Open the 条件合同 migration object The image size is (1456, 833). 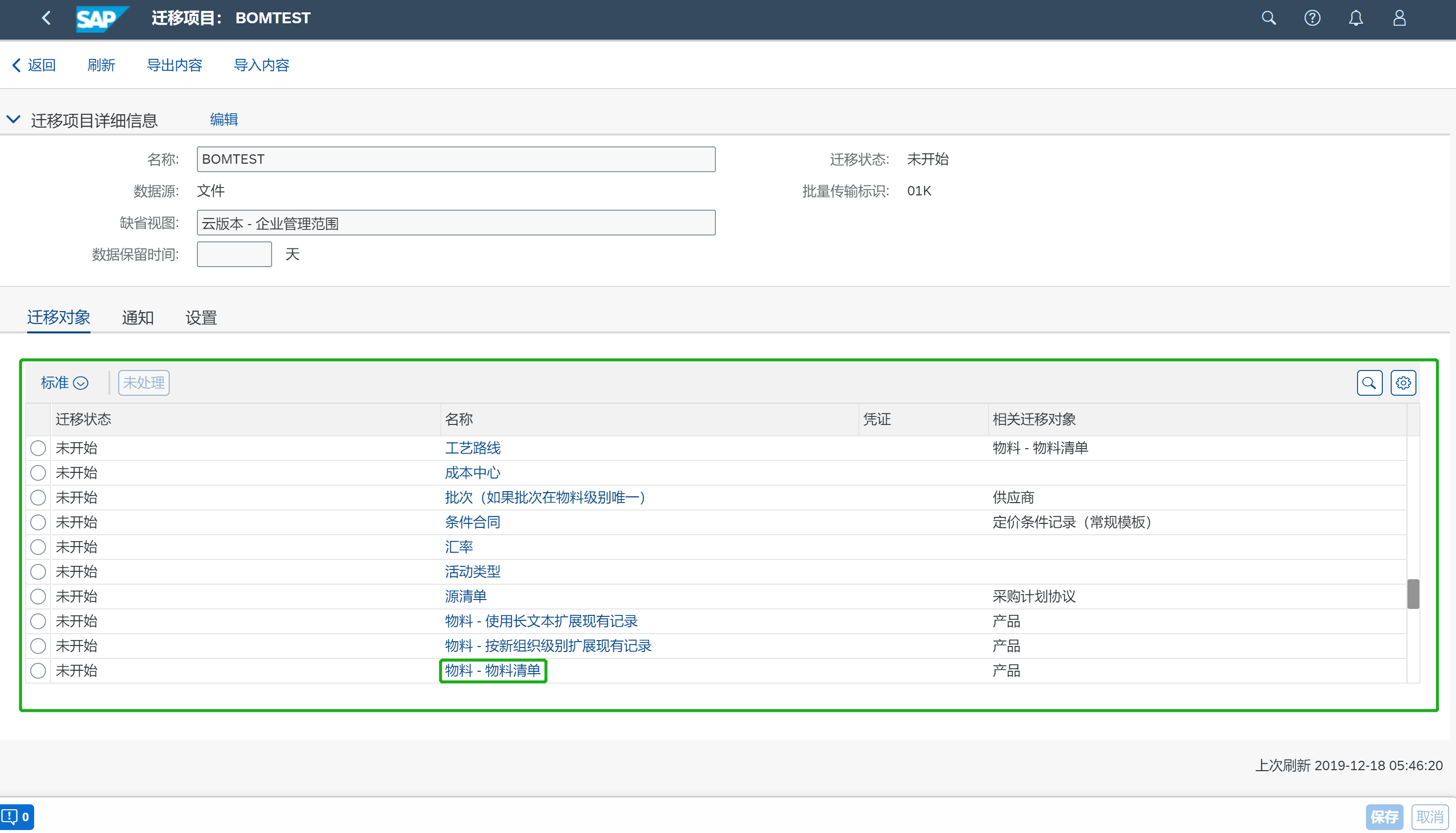click(472, 522)
